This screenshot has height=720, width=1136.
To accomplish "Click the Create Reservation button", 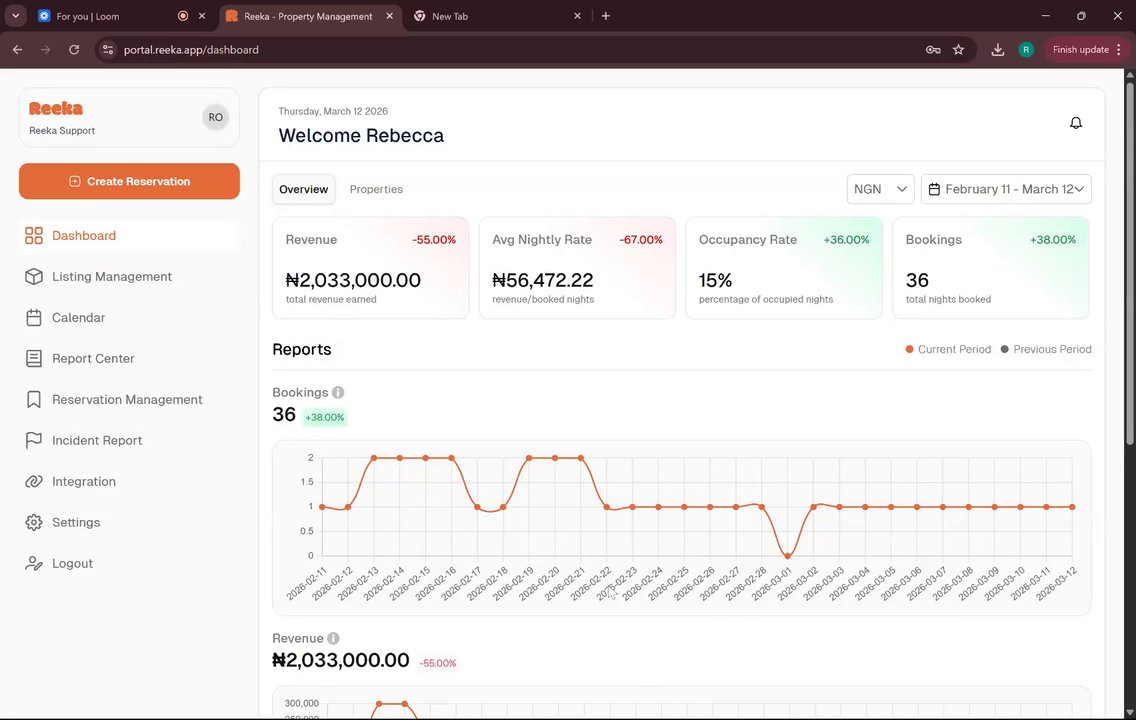I will (129, 181).
